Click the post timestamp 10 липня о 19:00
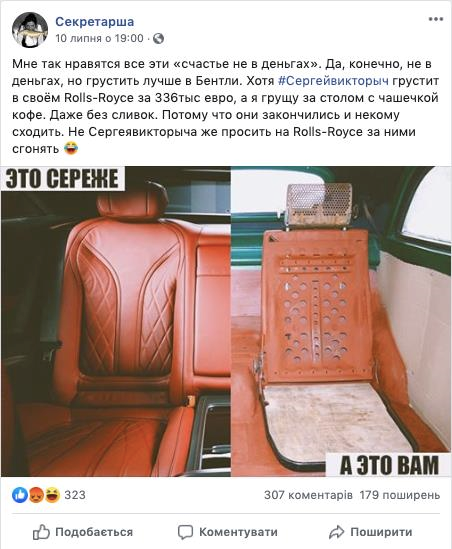The height and width of the screenshot is (549, 452). pyautogui.click(x=99, y=38)
